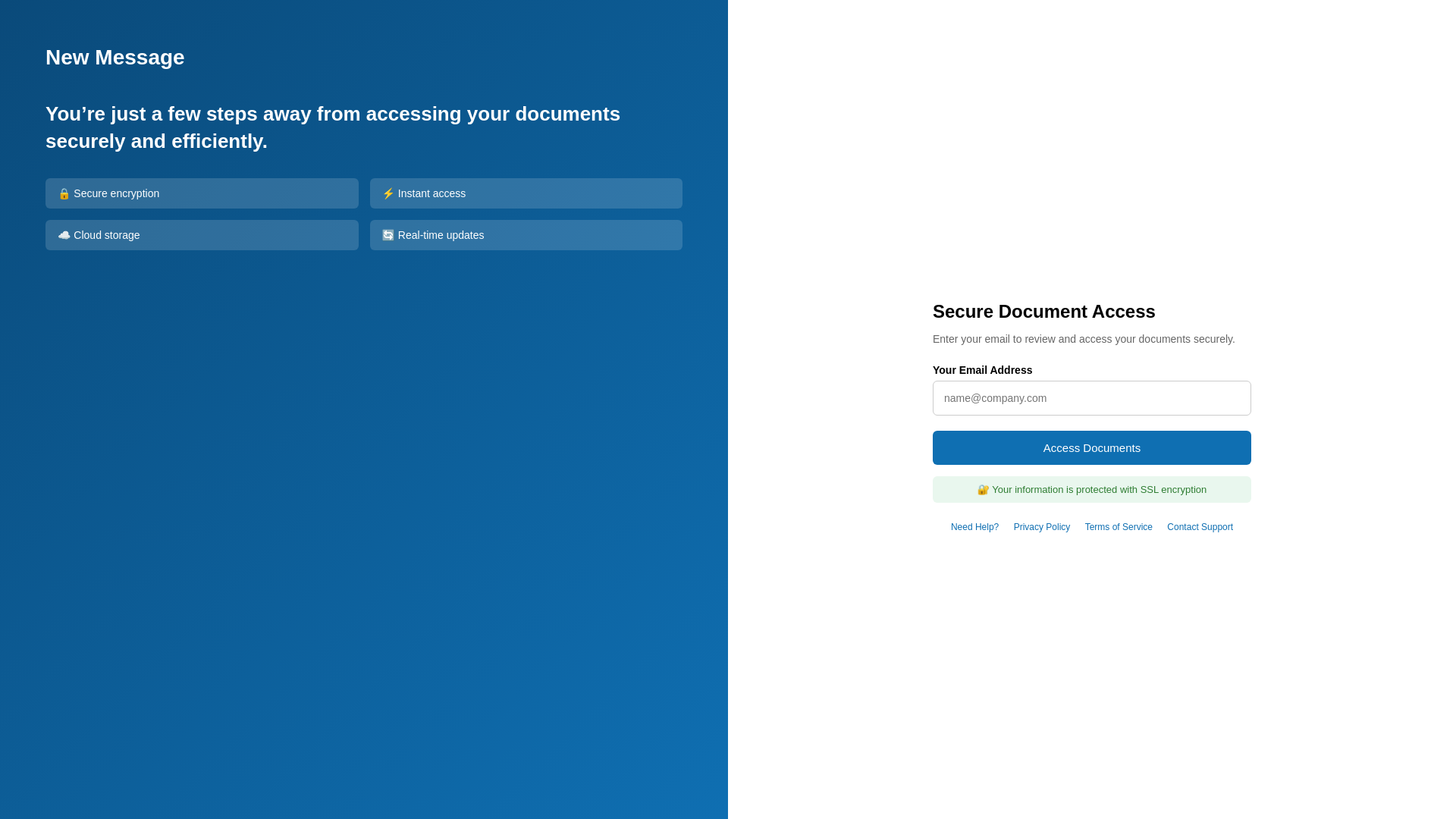Click the lightning bolt icon beside Instant access
This screenshot has height=819, width=1456.
pyautogui.click(x=388, y=193)
